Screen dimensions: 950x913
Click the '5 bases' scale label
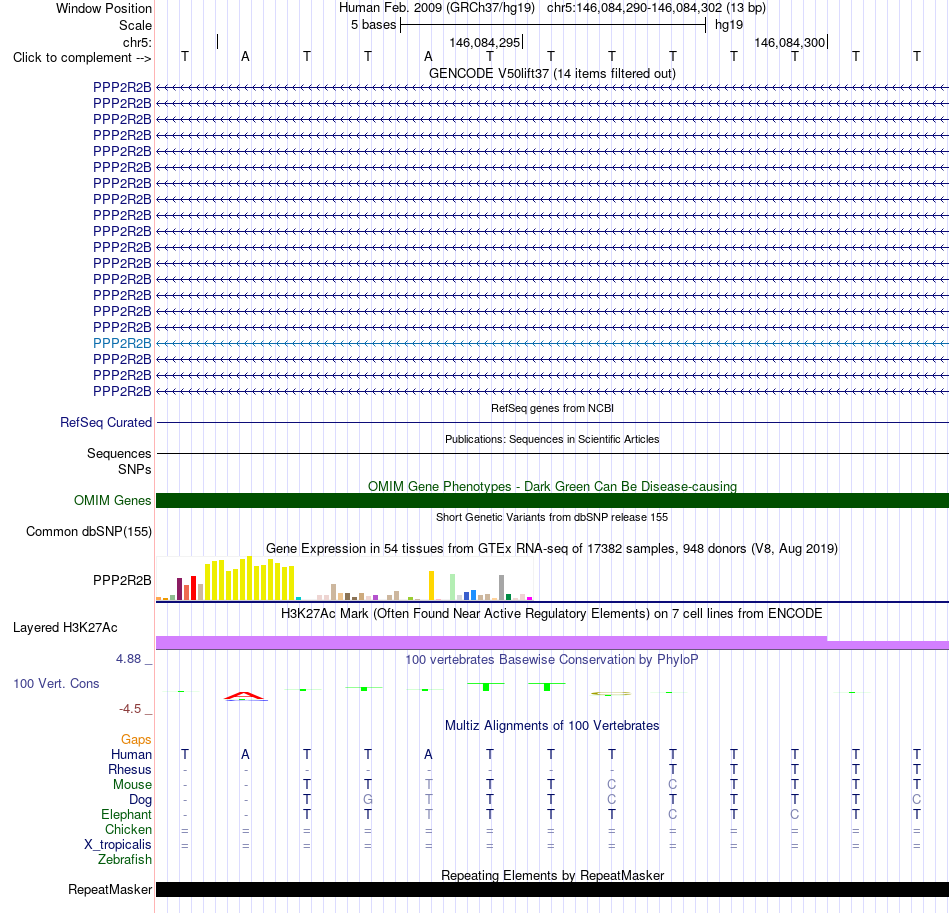click(x=373, y=25)
